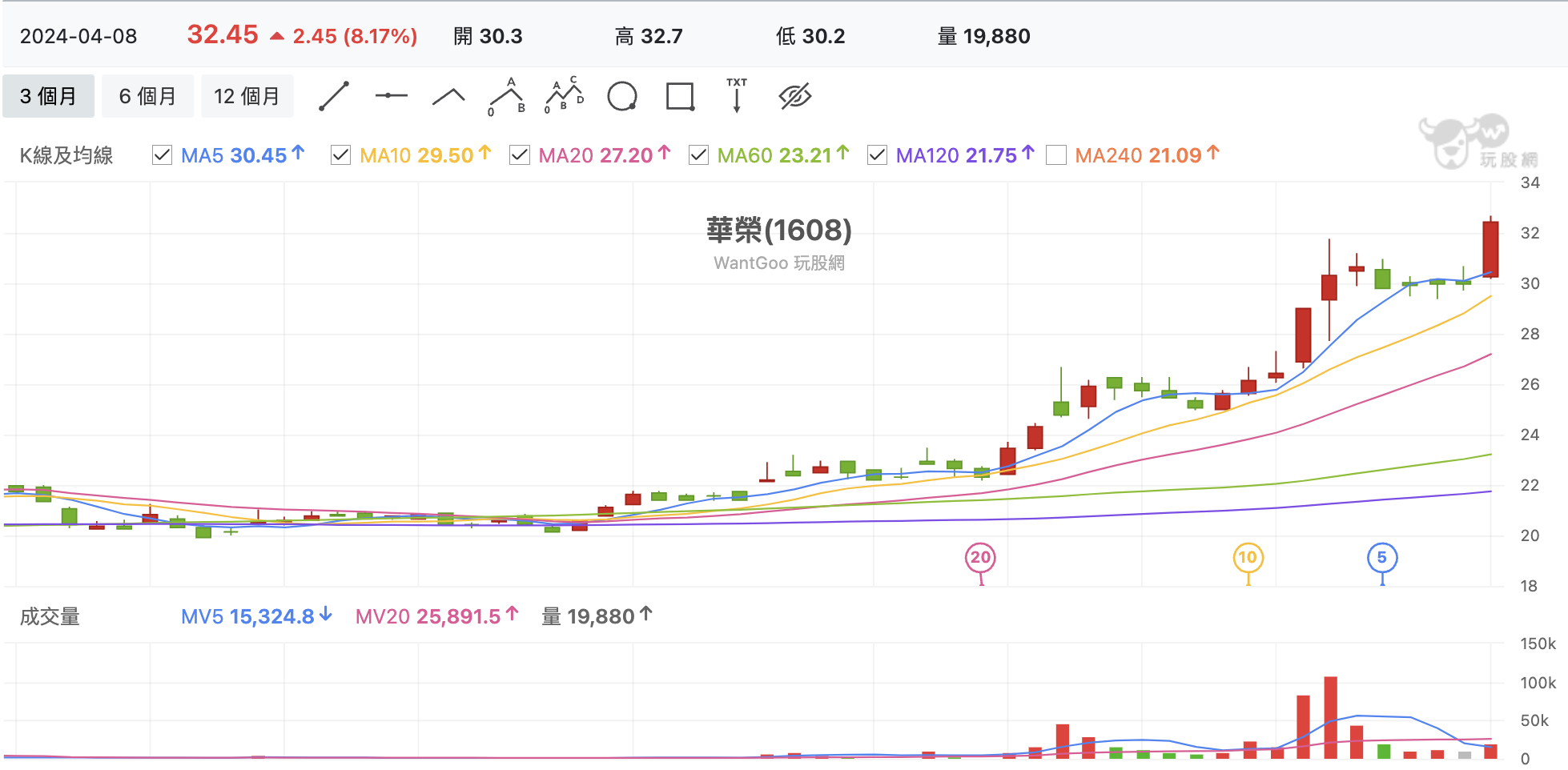Click the MA60 23.21 label
Screen dimensions: 1568x770
coord(783,155)
